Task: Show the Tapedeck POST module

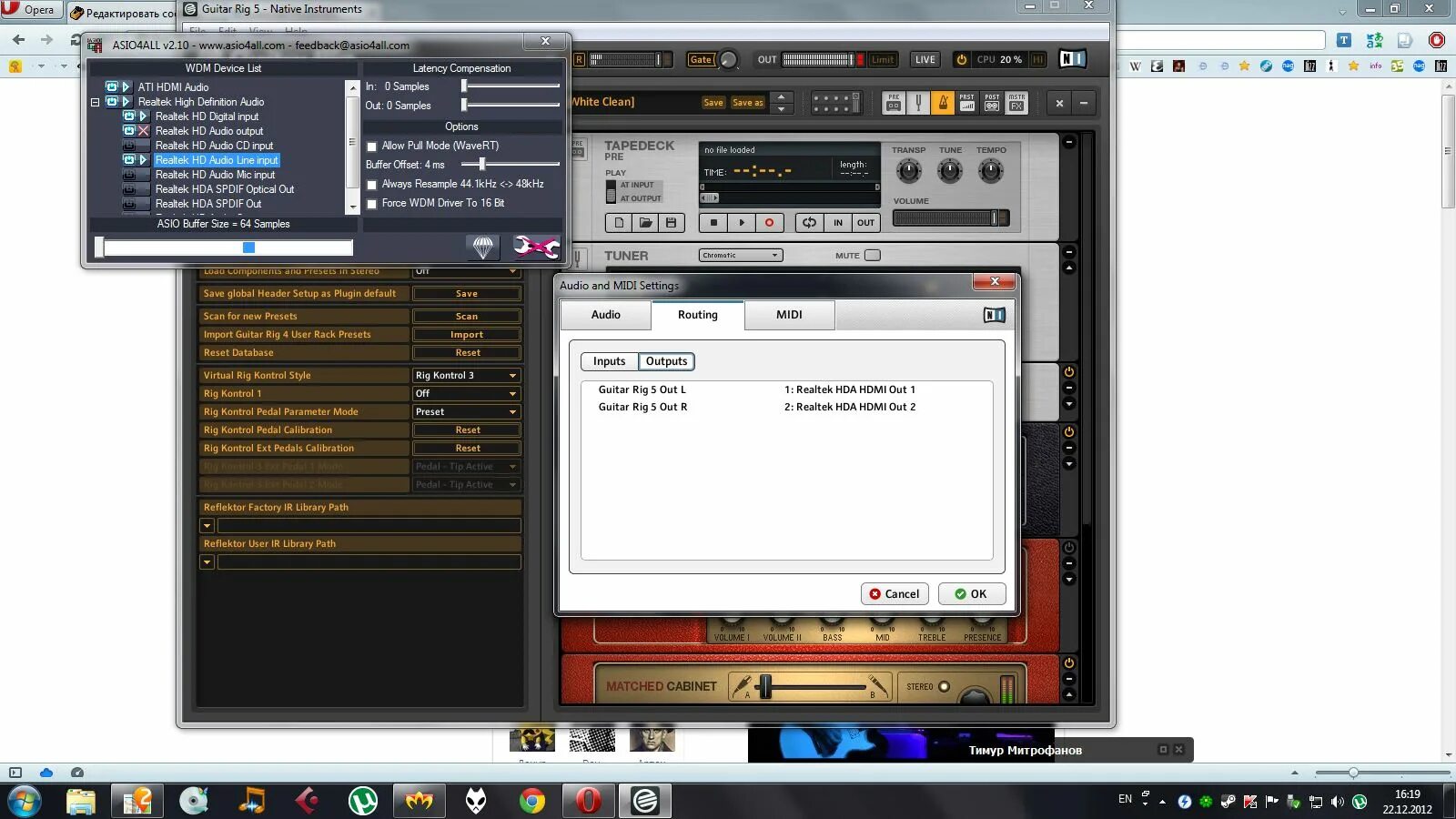Action: [x=992, y=103]
